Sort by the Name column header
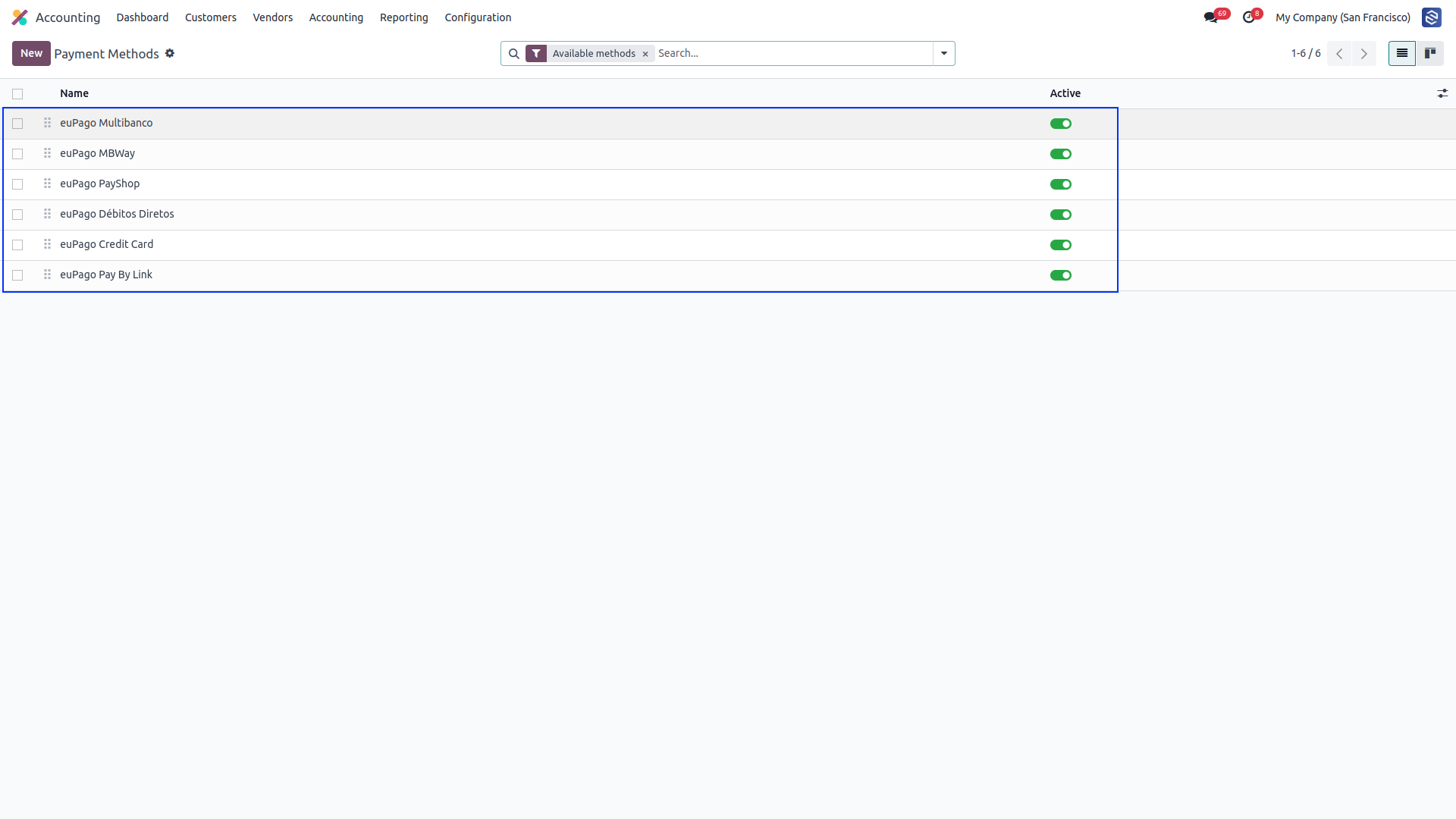1456x819 pixels. (x=74, y=93)
